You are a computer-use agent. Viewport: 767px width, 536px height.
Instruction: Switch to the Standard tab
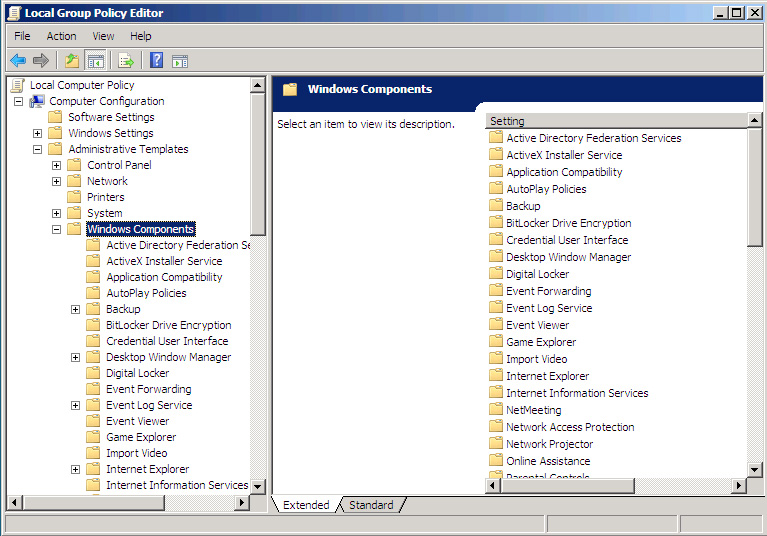point(371,505)
